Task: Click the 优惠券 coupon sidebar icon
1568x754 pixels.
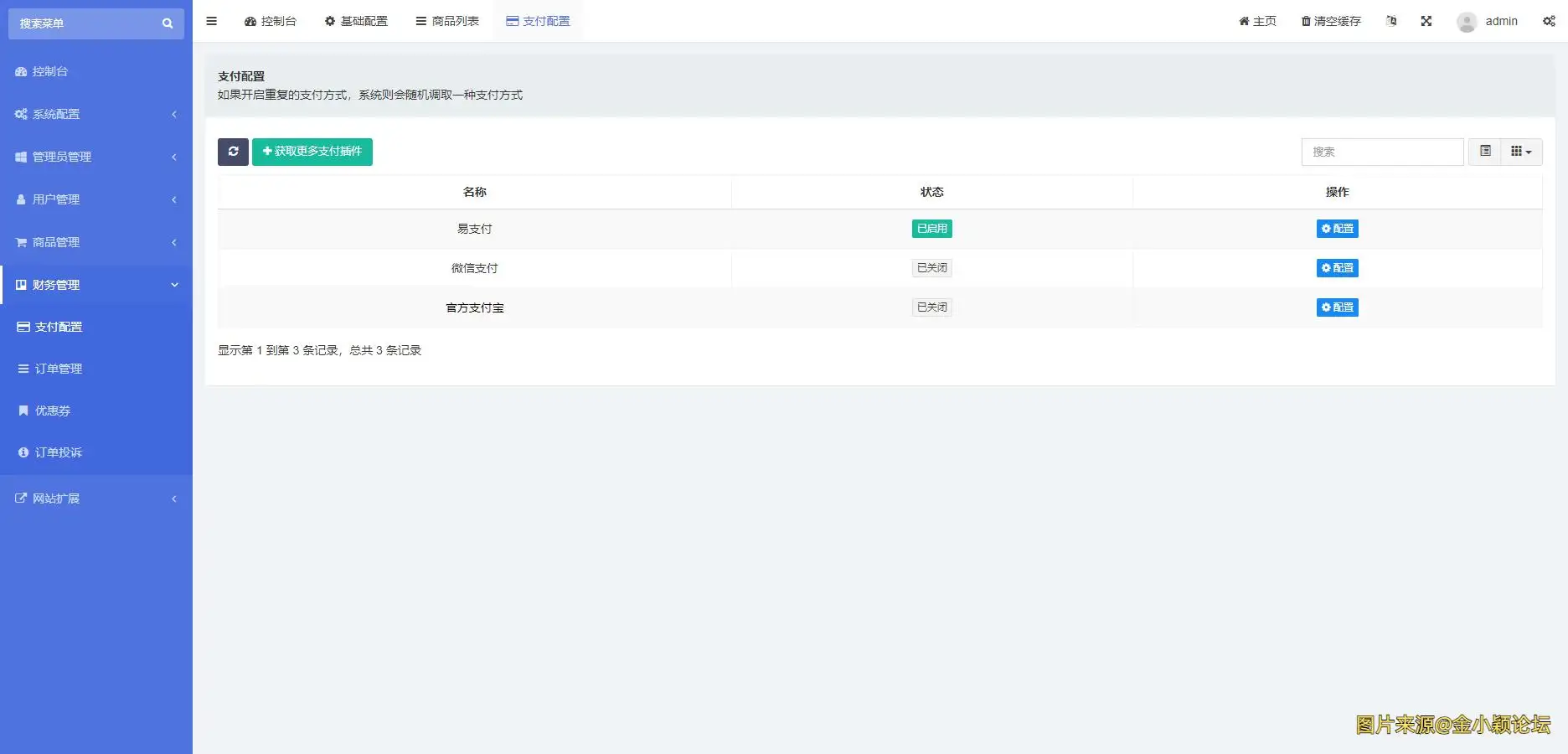Action: [22, 410]
